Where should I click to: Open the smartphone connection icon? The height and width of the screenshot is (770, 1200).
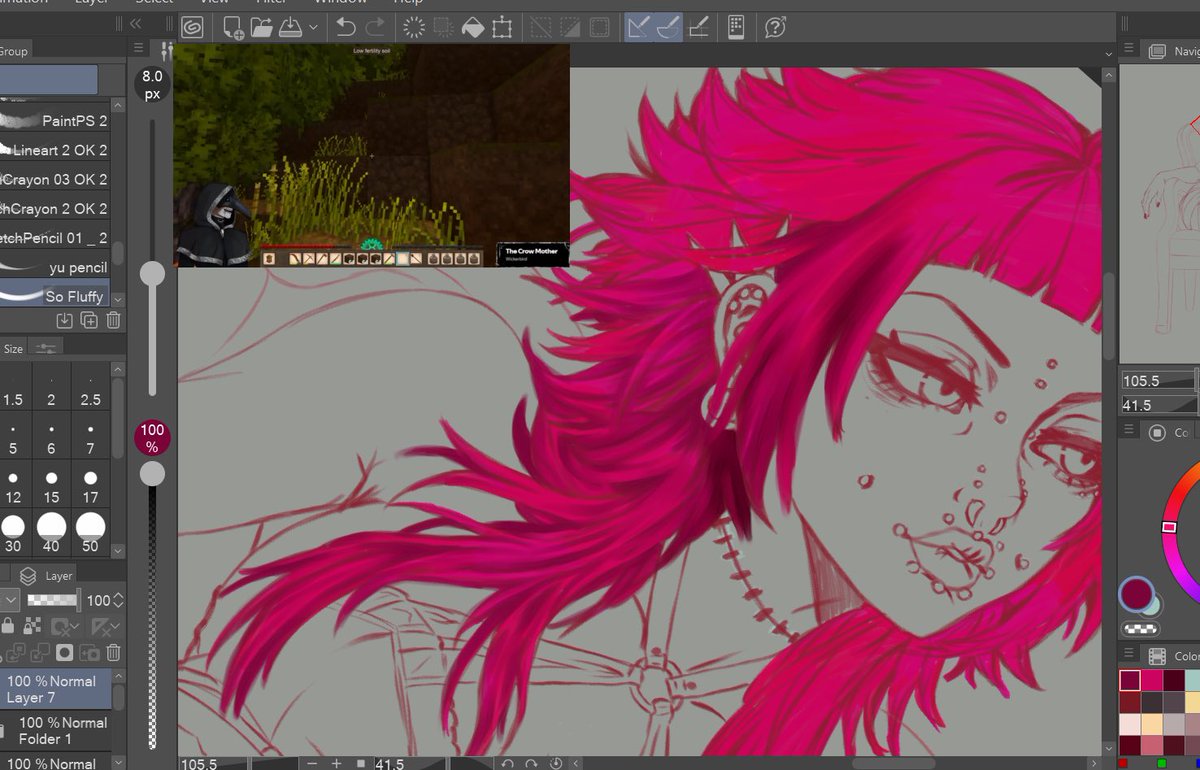[x=736, y=27]
